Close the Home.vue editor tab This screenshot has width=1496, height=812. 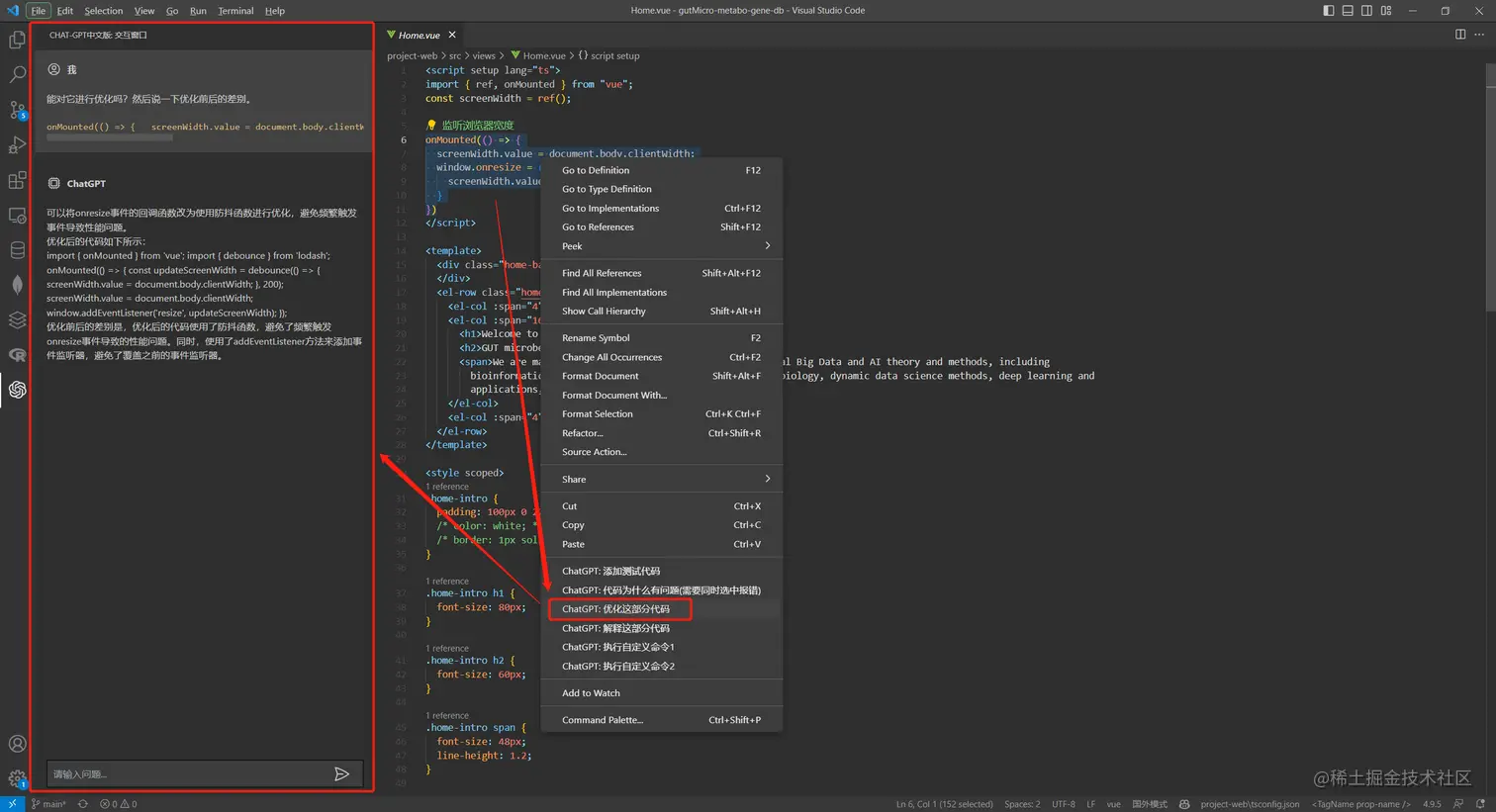click(452, 35)
